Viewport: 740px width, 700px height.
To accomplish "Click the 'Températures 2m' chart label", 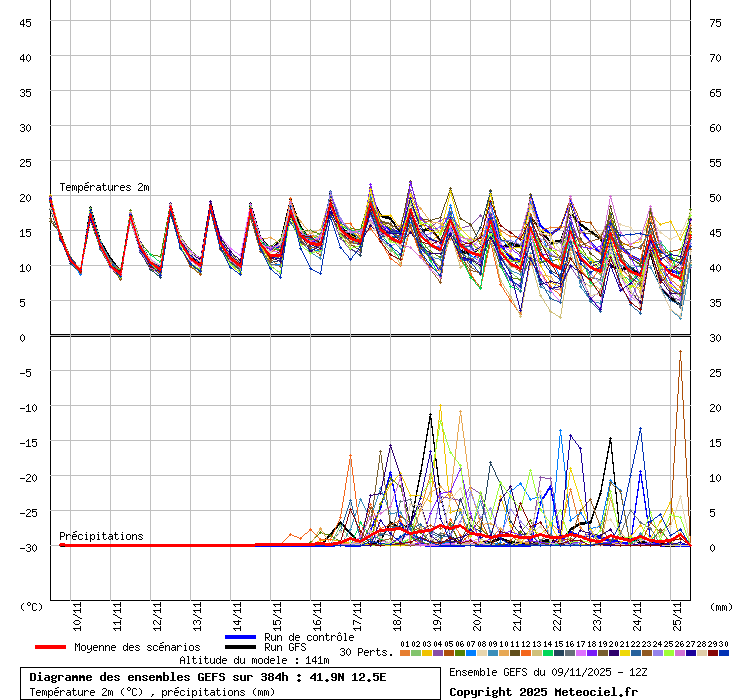I will coord(104,187).
